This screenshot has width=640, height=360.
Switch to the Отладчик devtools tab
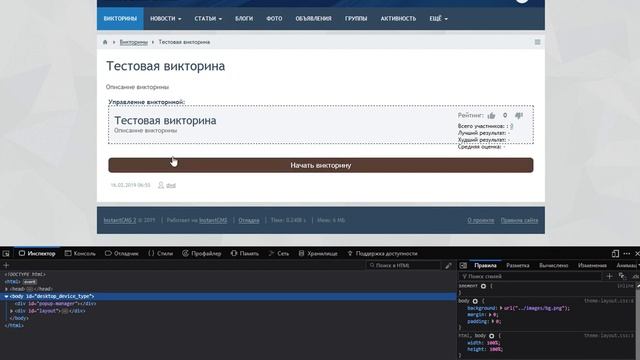pyautogui.click(x=122, y=253)
